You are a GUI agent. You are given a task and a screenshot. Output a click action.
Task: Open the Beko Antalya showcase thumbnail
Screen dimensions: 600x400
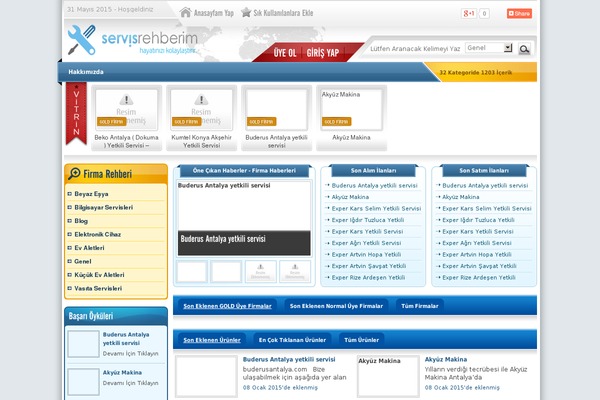point(126,109)
